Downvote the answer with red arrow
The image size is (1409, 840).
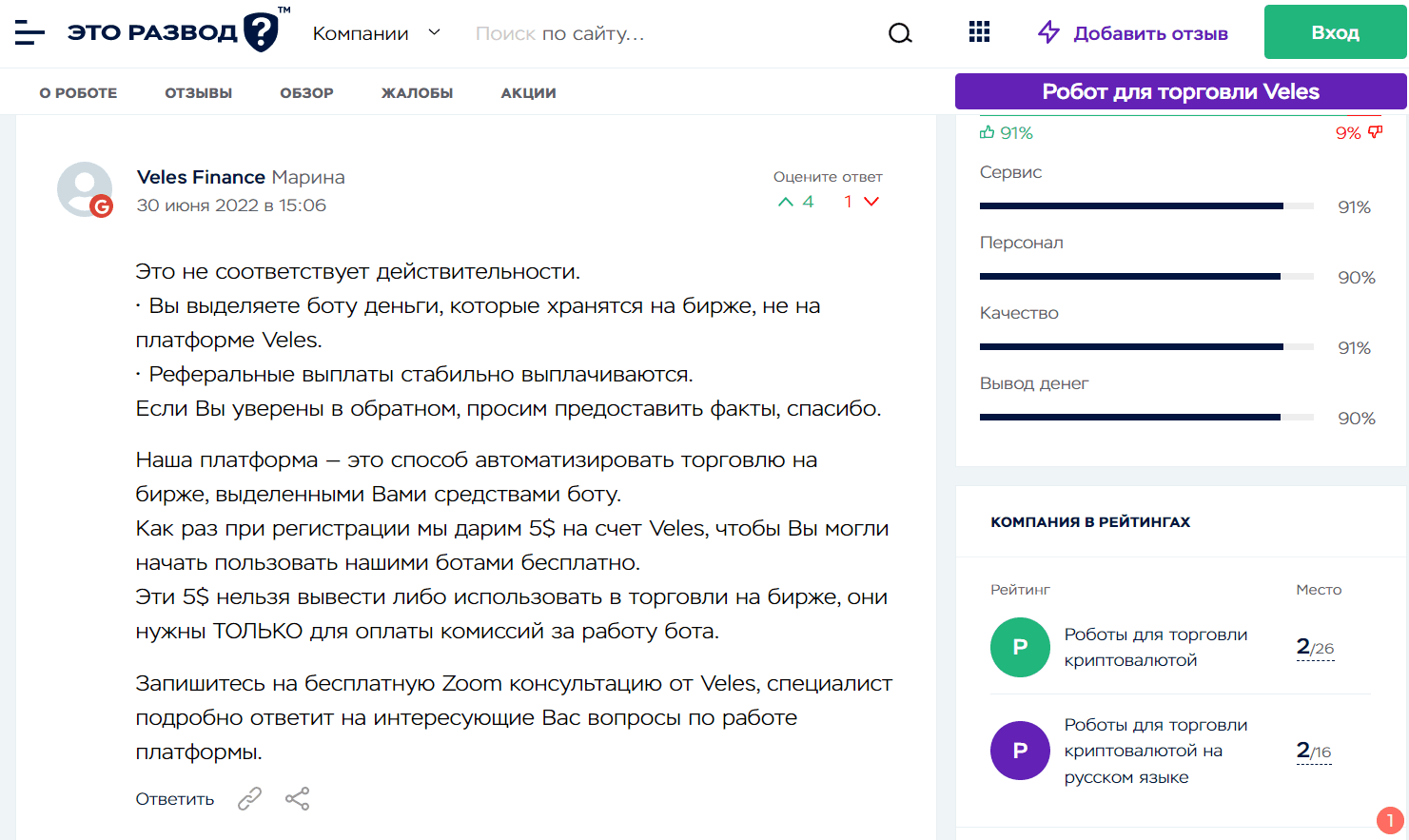click(871, 202)
